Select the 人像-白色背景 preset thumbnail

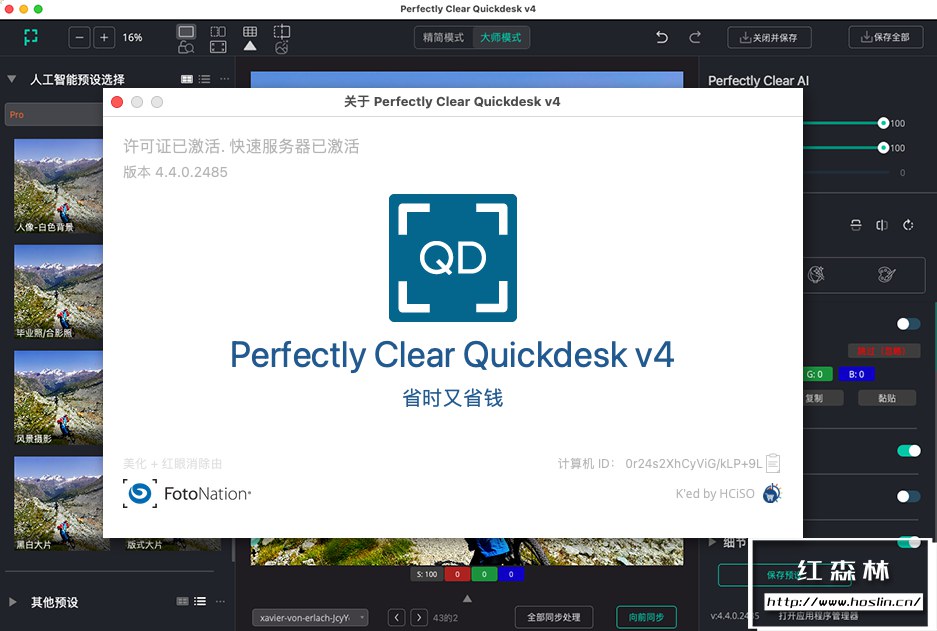coord(59,186)
